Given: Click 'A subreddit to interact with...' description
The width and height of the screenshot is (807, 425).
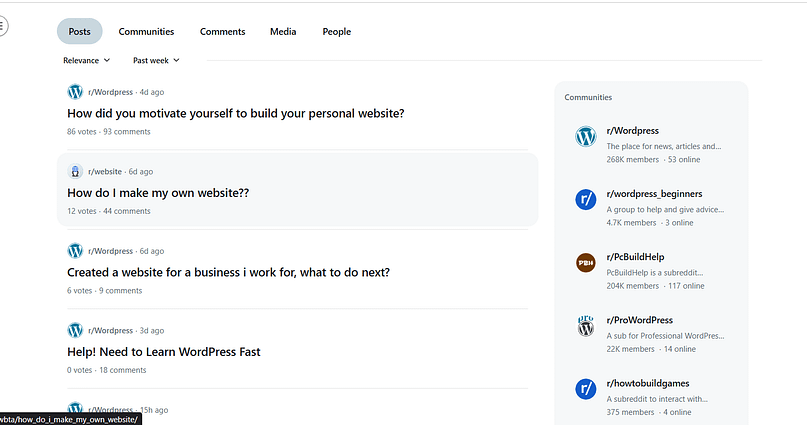Looking at the screenshot, I should pyautogui.click(x=657, y=399).
